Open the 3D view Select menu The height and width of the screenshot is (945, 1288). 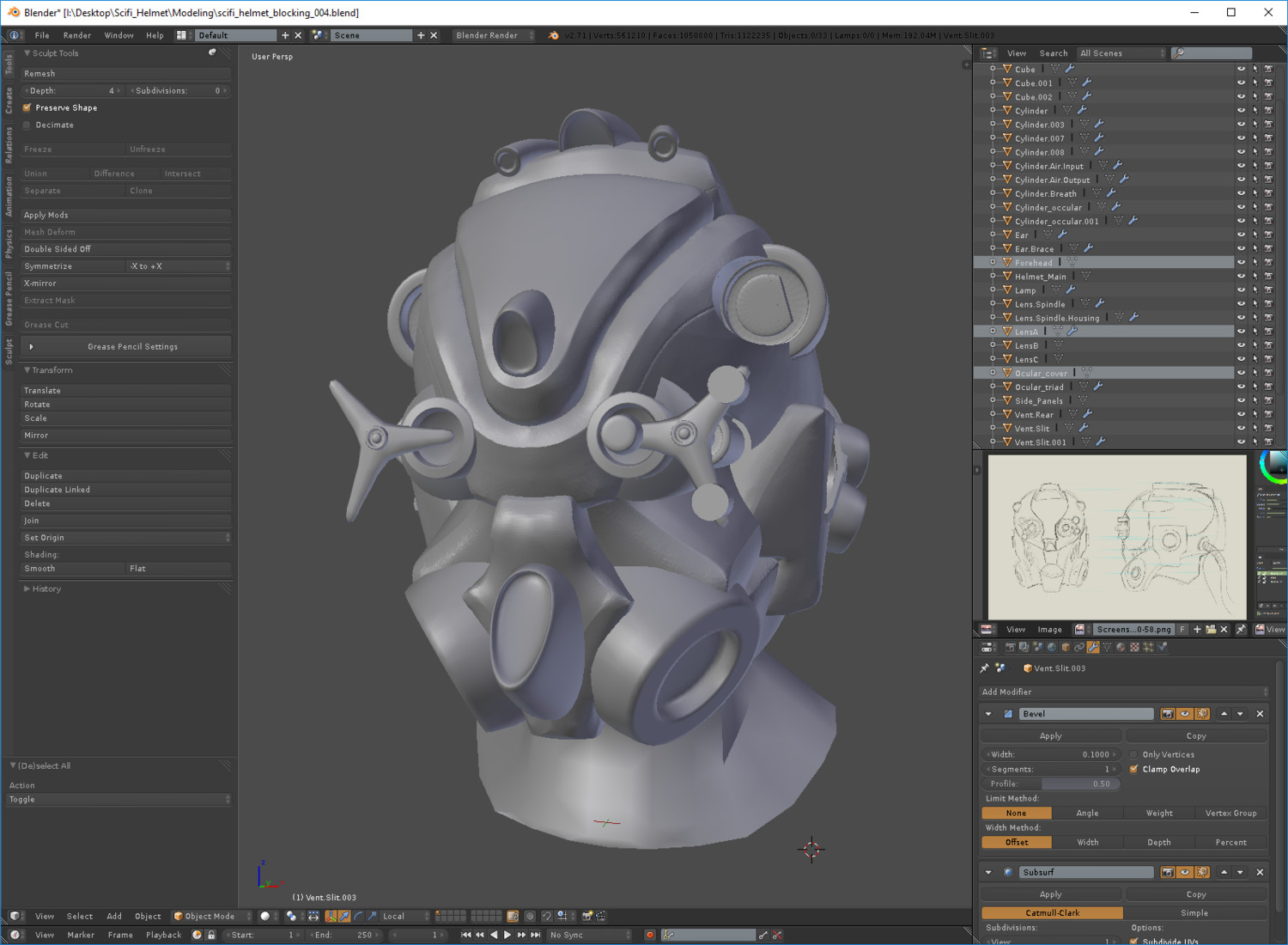(x=80, y=916)
